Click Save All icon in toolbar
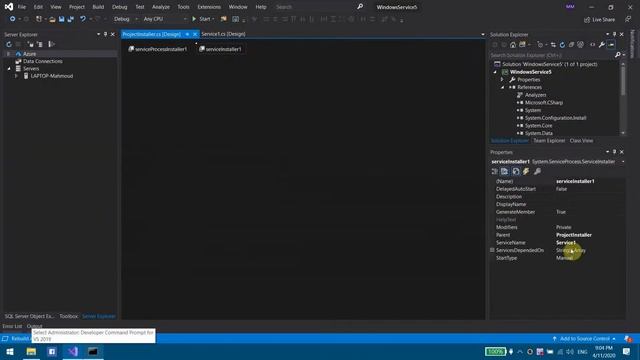The width and height of the screenshot is (640, 360). click(70, 19)
